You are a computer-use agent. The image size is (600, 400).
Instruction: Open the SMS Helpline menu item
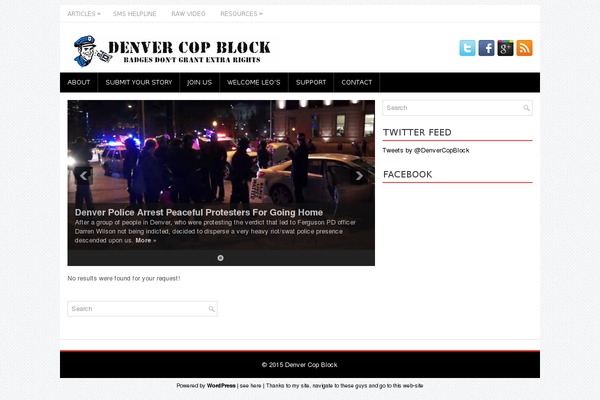tap(134, 14)
